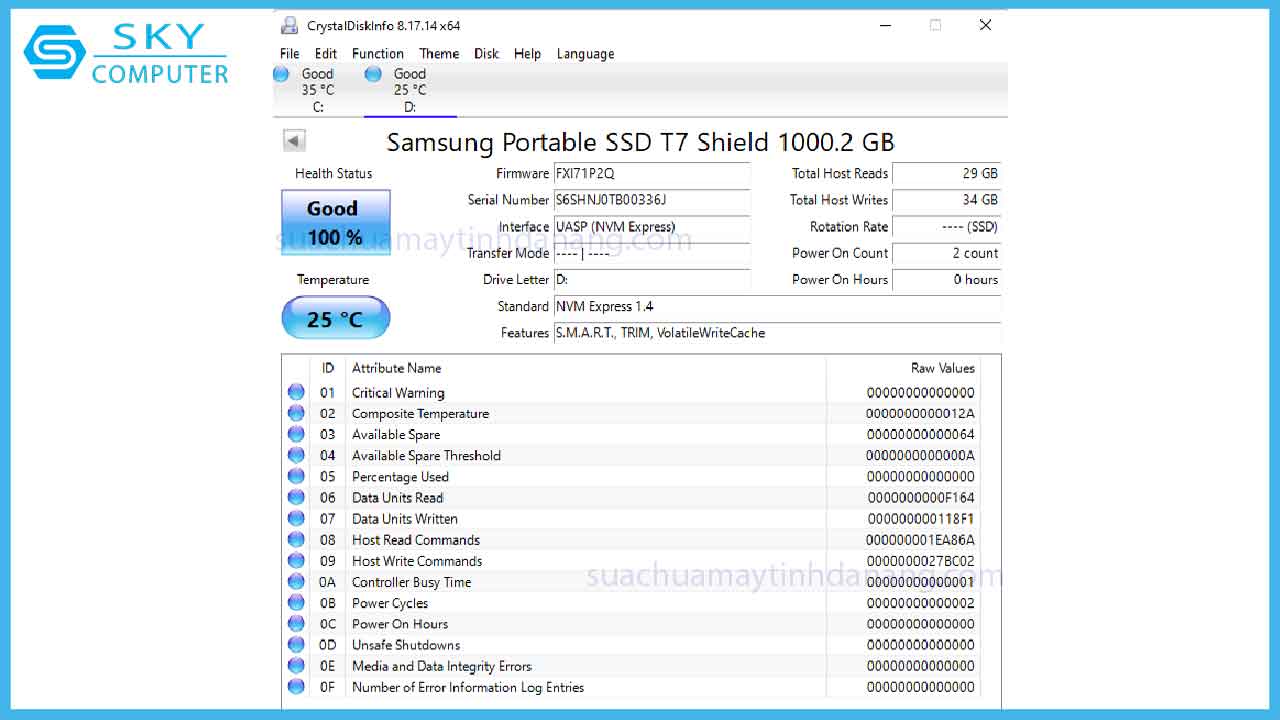This screenshot has width=1280, height=720.
Task: Click the Good 100 % health status button
Action: (336, 222)
